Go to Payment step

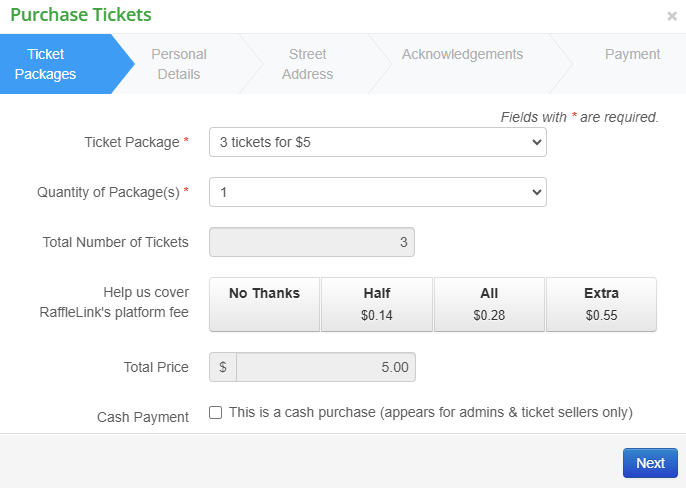point(632,55)
